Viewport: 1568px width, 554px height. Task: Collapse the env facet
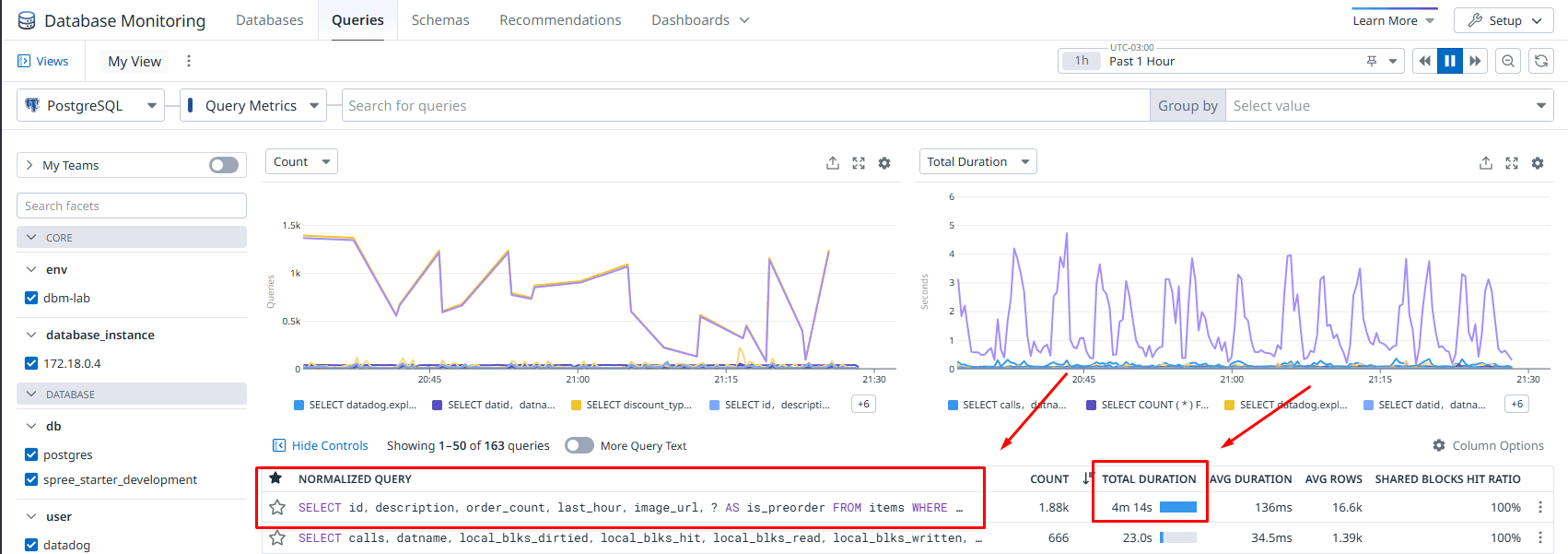tap(31, 269)
